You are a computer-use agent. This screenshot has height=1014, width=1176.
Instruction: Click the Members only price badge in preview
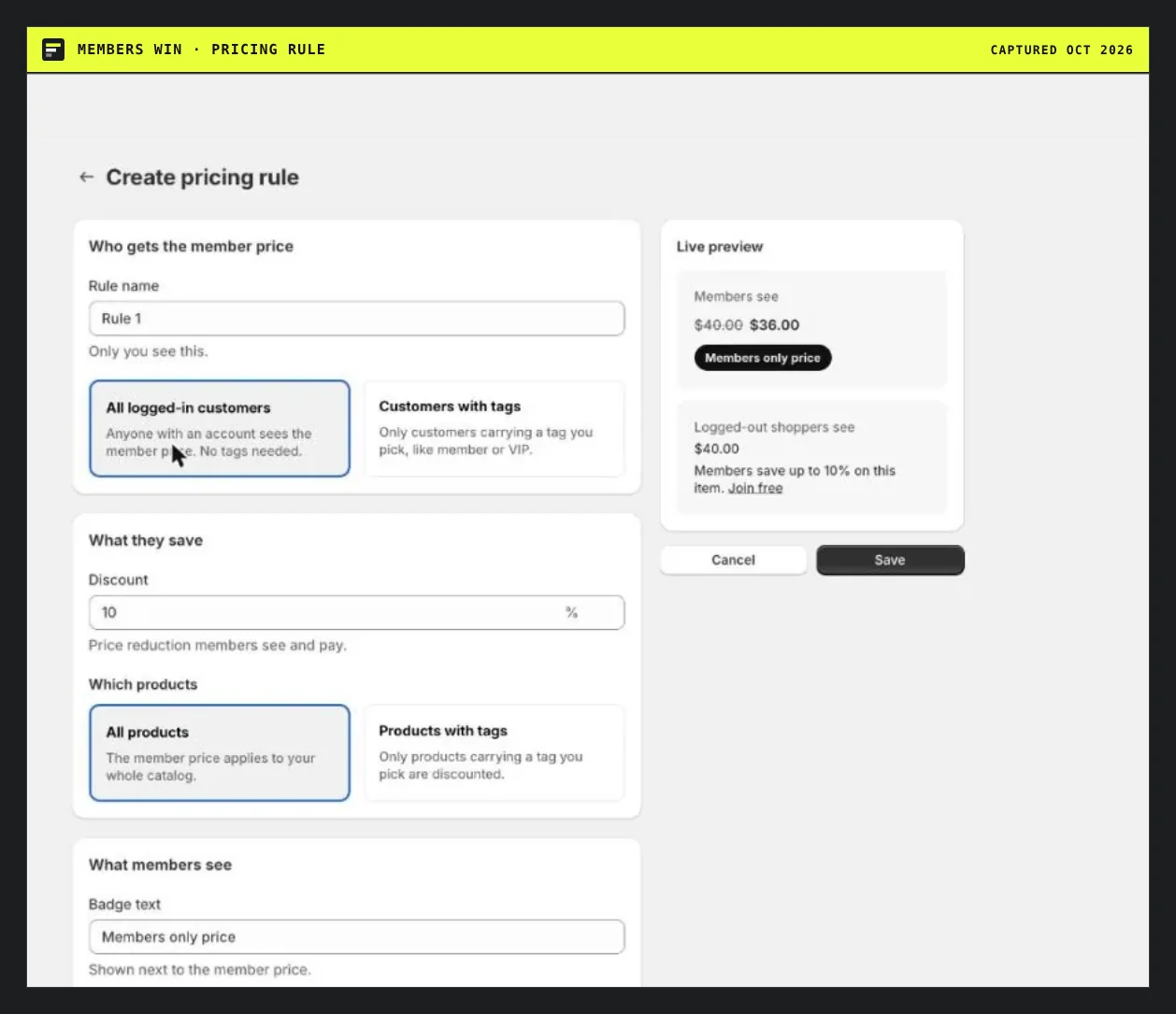pyautogui.click(x=762, y=358)
